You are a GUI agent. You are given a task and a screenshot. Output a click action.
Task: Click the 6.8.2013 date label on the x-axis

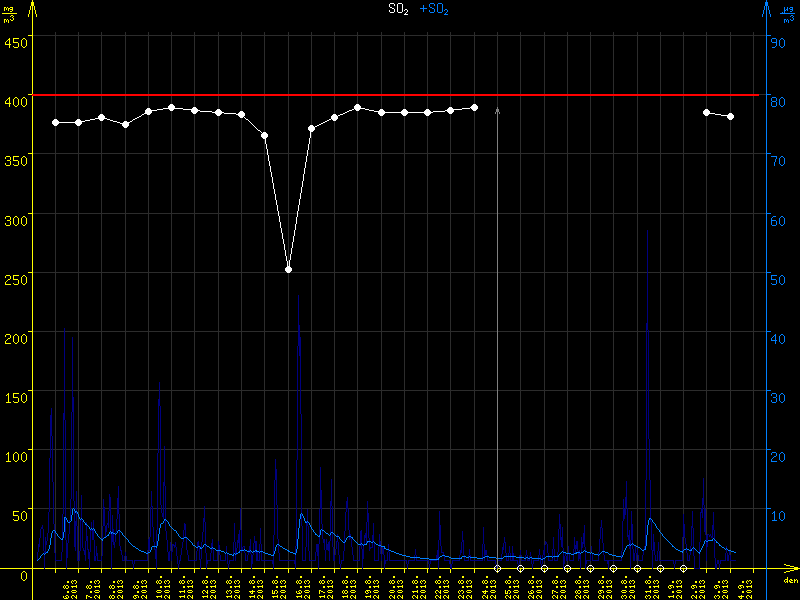(70, 585)
